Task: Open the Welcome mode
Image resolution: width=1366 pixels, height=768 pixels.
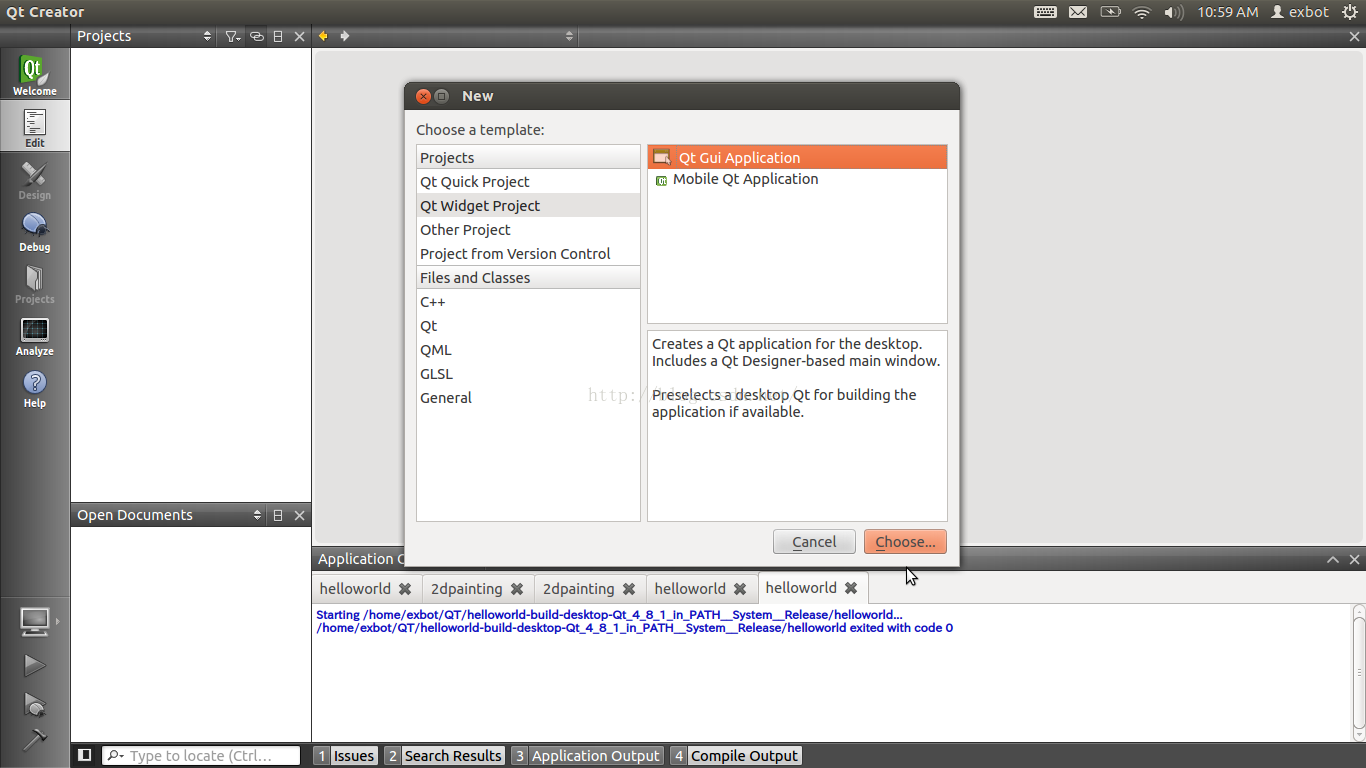Action: point(34,74)
